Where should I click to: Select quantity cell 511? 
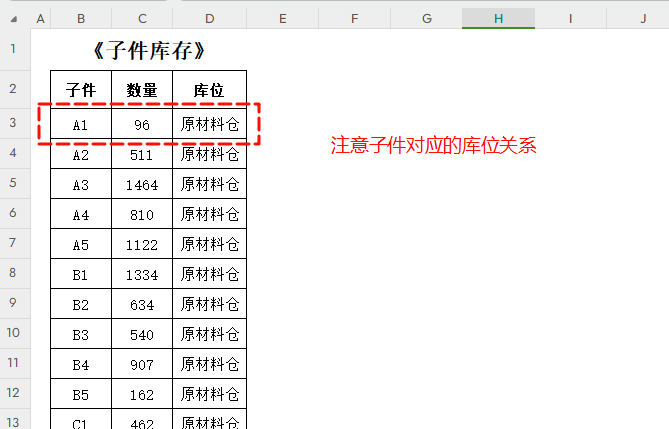pos(142,154)
